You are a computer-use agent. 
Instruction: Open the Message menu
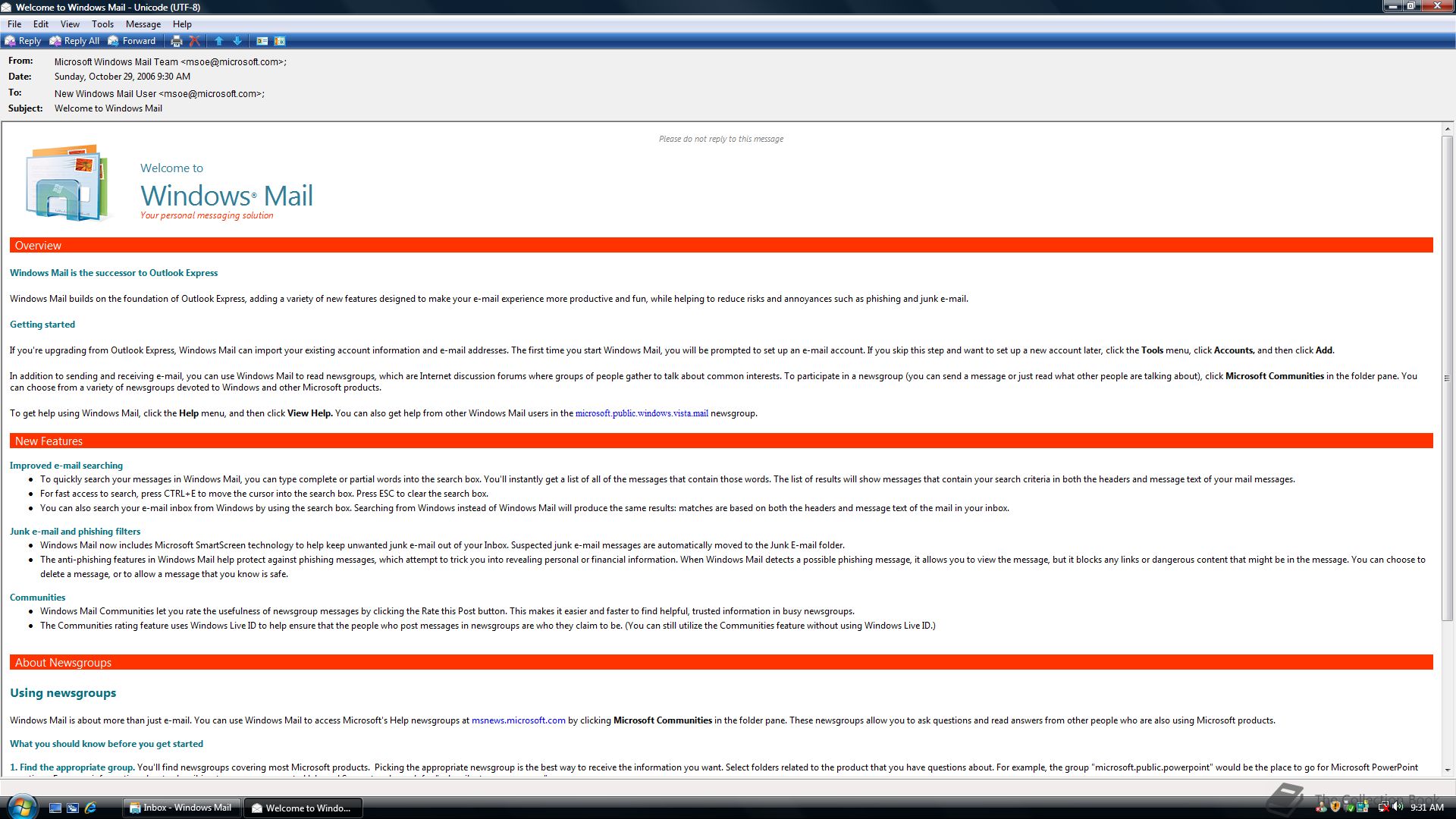pos(143,24)
